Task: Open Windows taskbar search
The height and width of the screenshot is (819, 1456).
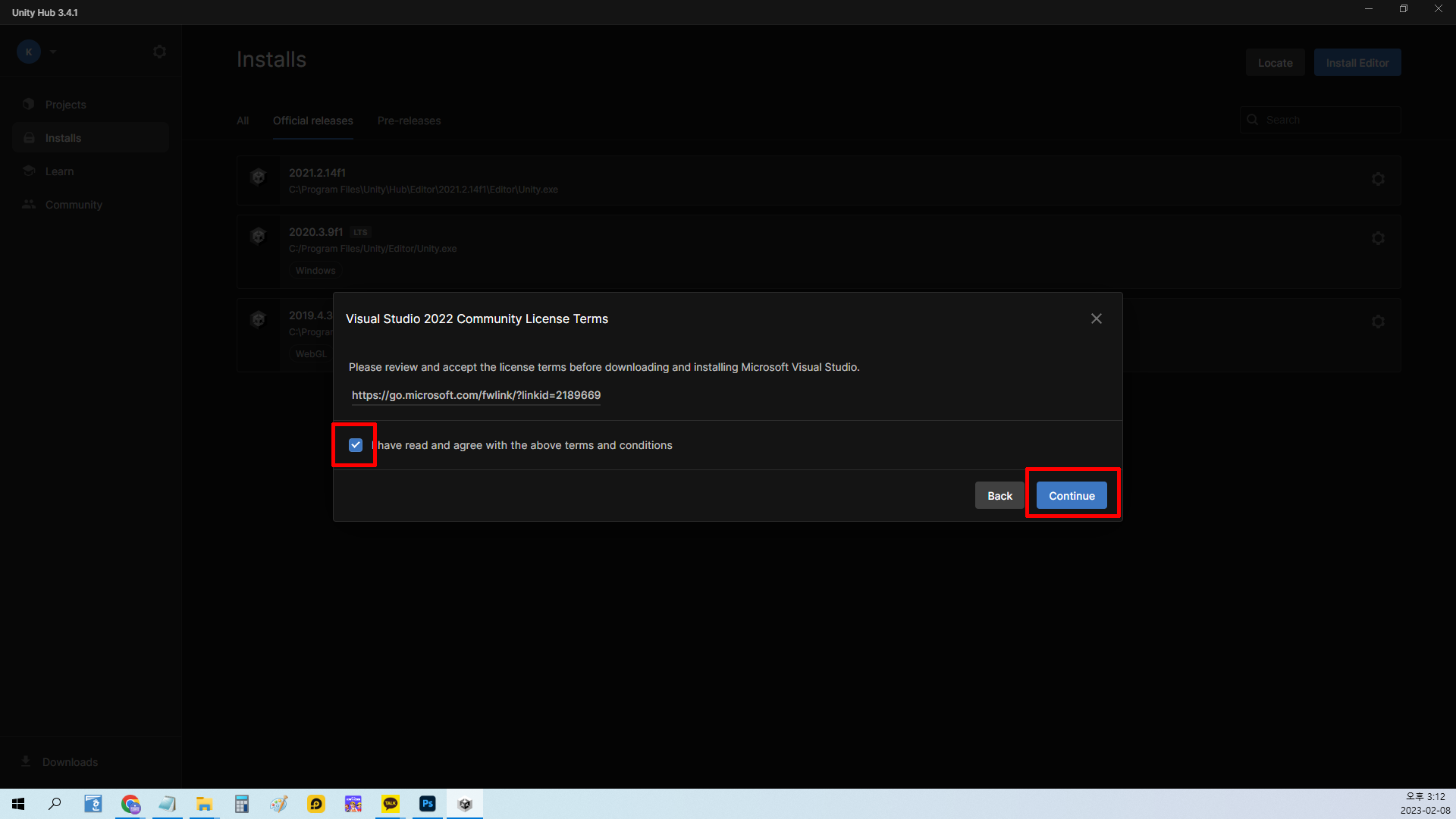Action: pyautogui.click(x=55, y=804)
